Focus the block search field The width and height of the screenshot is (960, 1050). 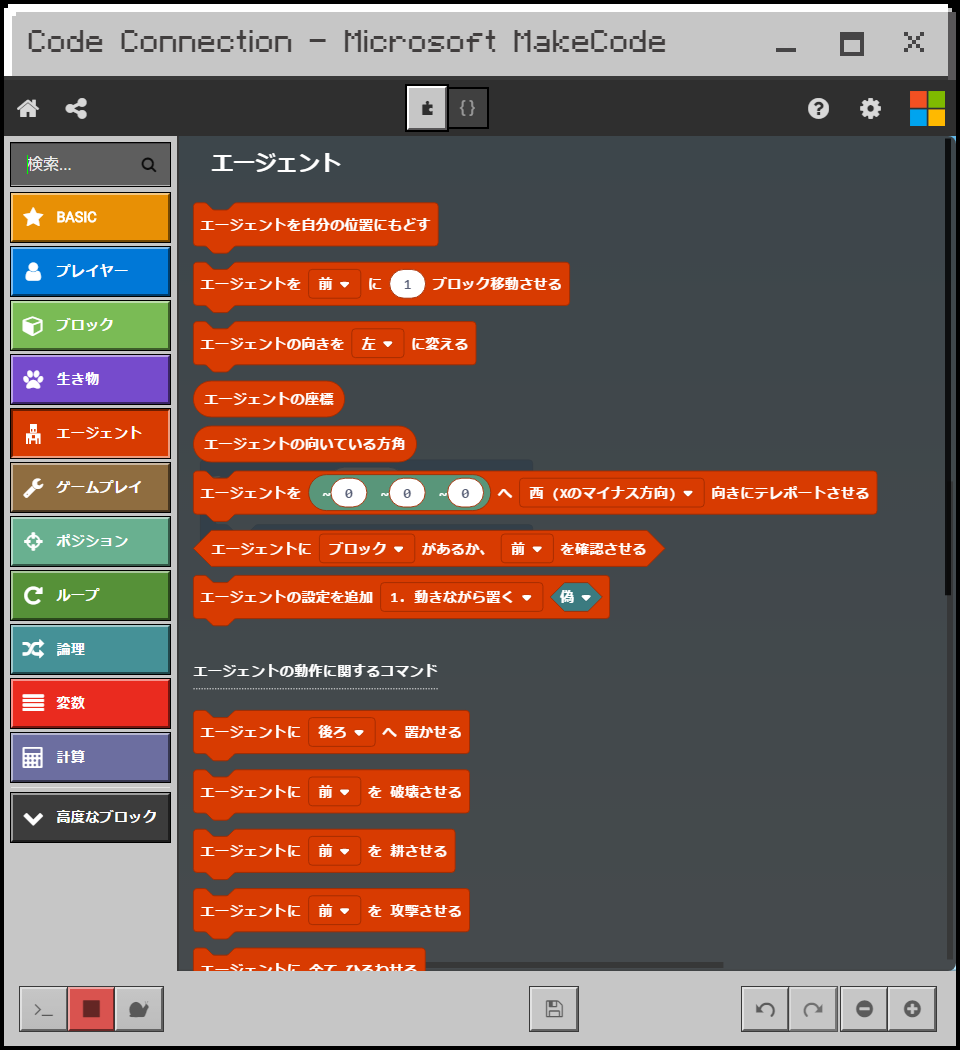click(x=90, y=165)
